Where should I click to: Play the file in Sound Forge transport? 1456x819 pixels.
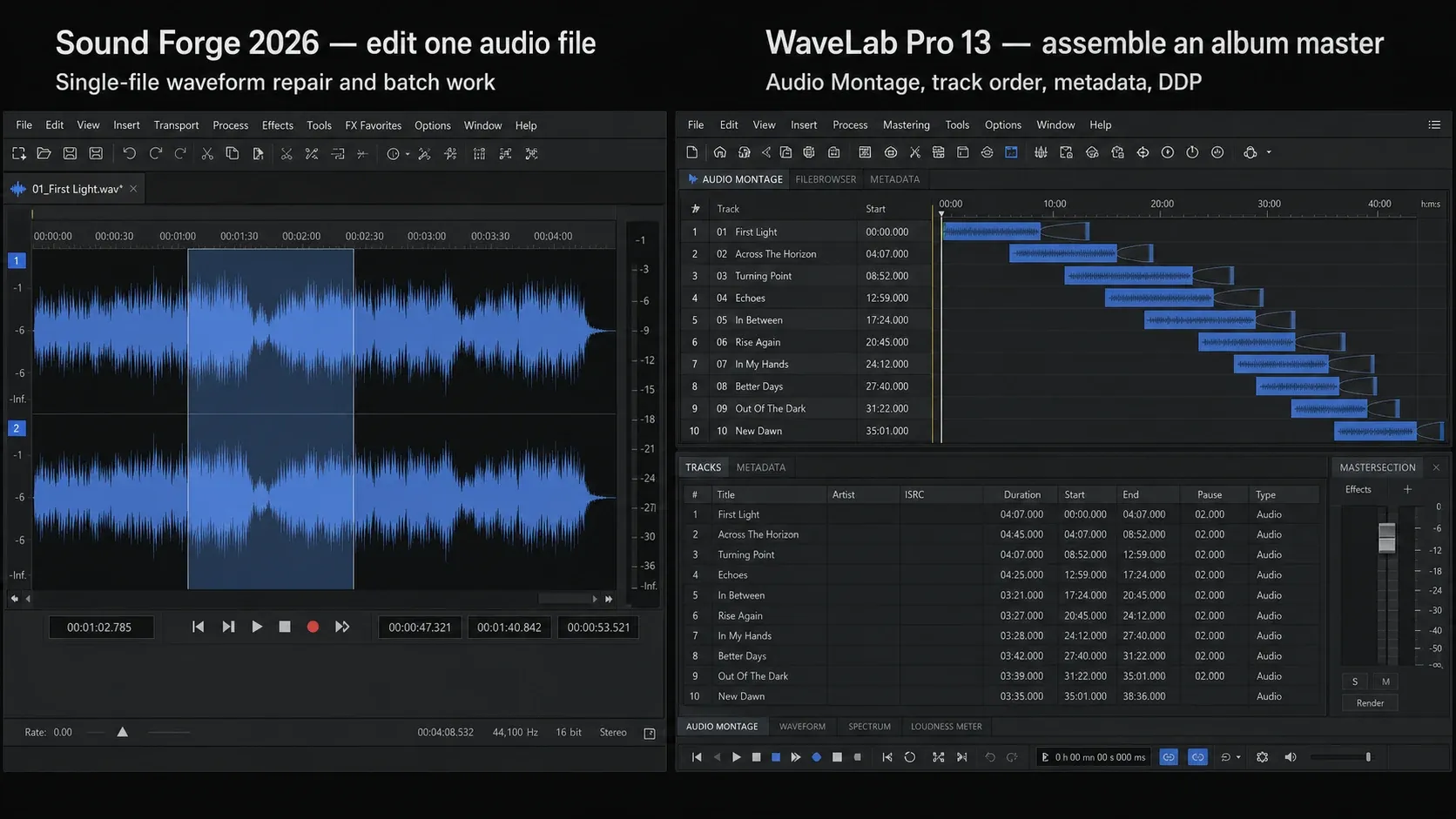click(x=257, y=627)
